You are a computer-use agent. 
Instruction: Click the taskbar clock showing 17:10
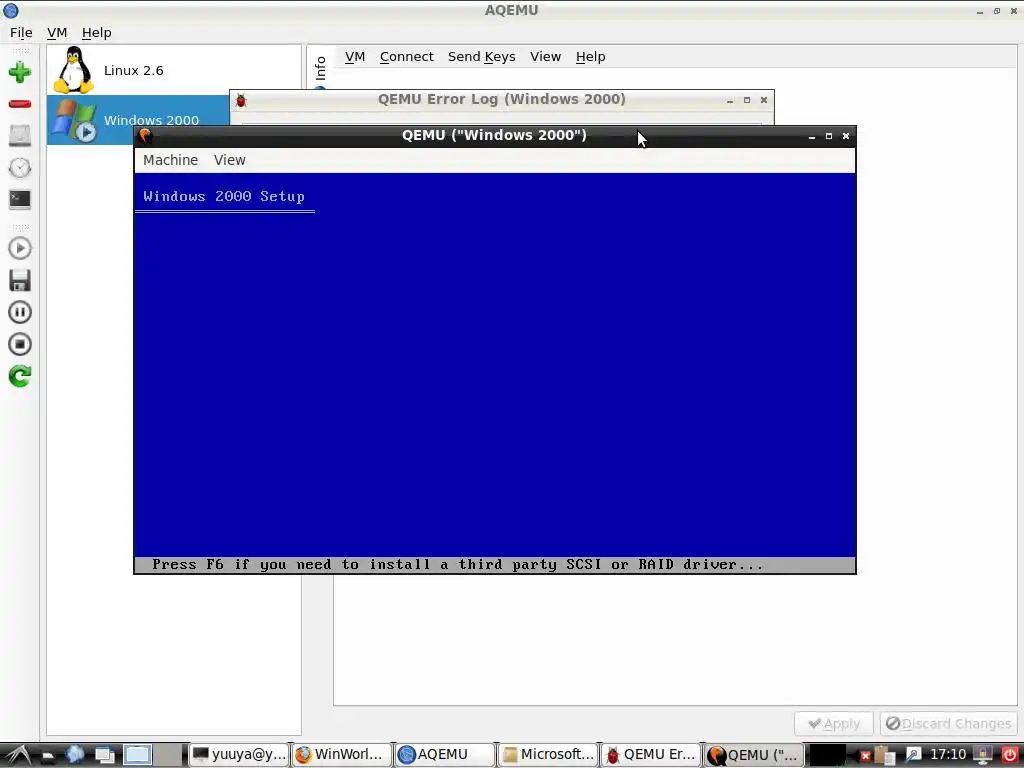coord(948,755)
